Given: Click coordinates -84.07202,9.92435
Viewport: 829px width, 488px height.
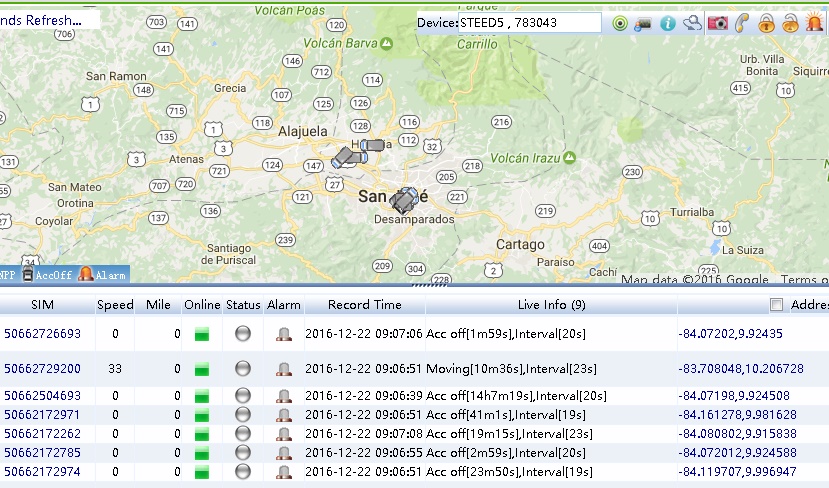Looking at the screenshot, I should point(730,334).
